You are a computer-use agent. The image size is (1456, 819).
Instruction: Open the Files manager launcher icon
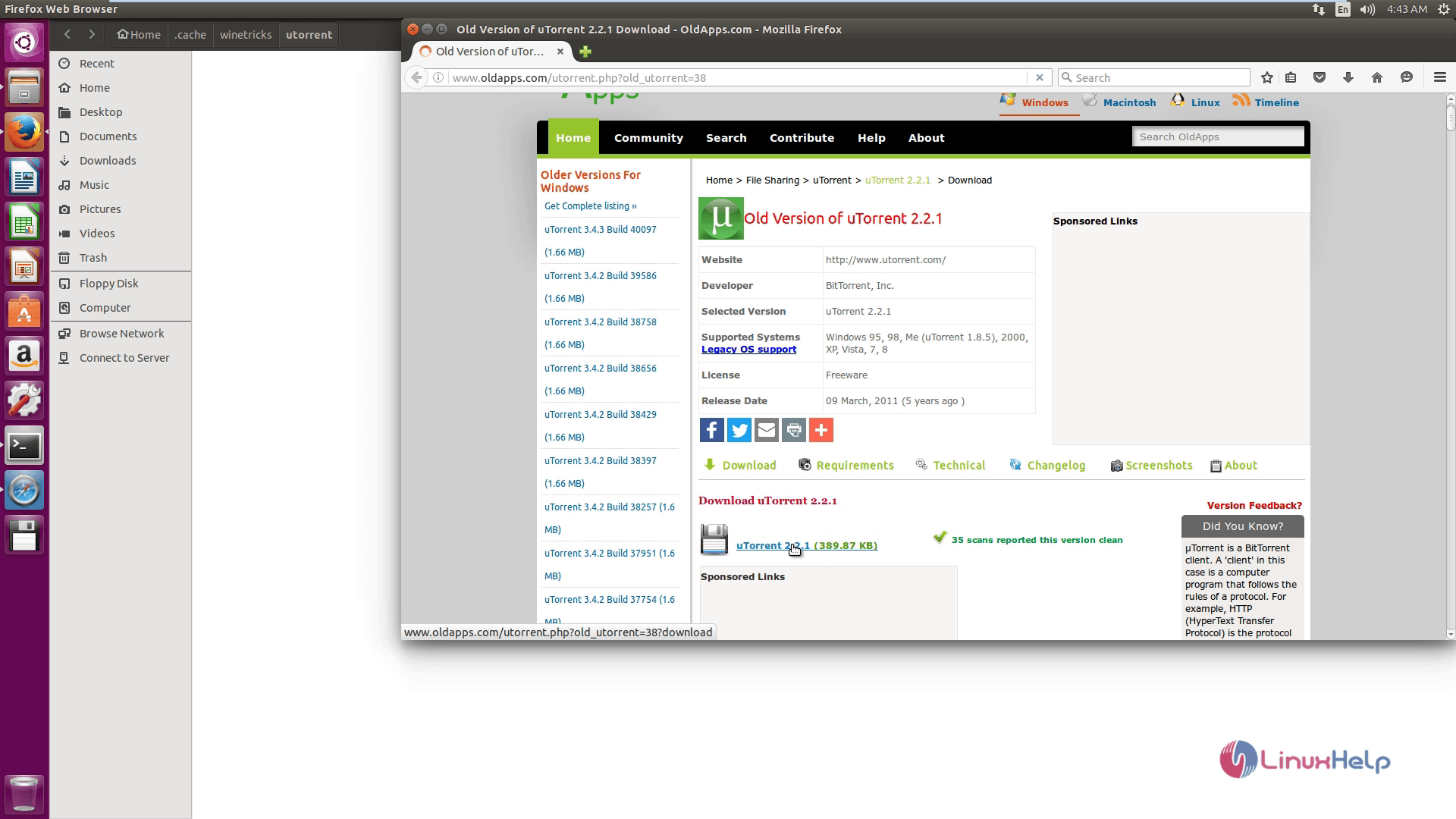click(24, 87)
